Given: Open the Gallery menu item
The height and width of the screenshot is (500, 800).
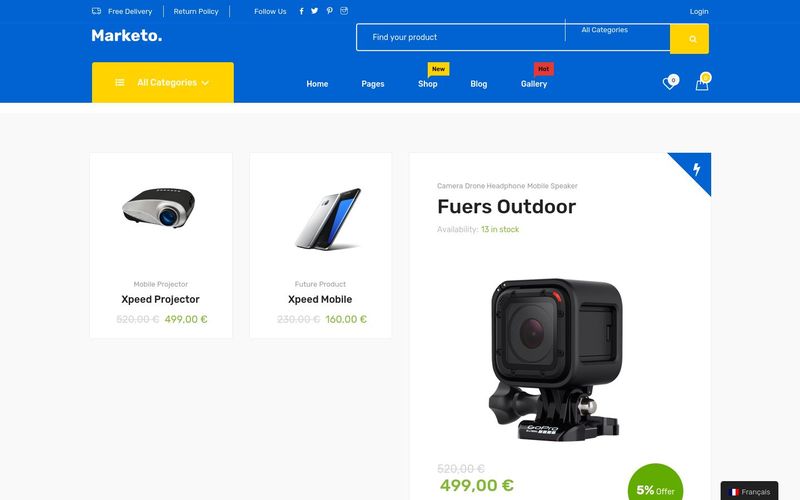Looking at the screenshot, I should [534, 84].
